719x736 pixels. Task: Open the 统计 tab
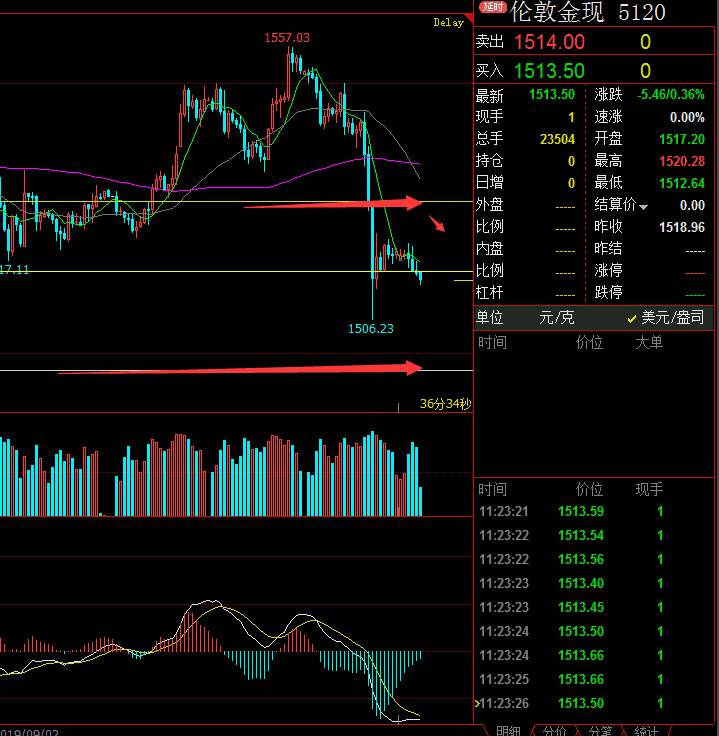pos(646,731)
